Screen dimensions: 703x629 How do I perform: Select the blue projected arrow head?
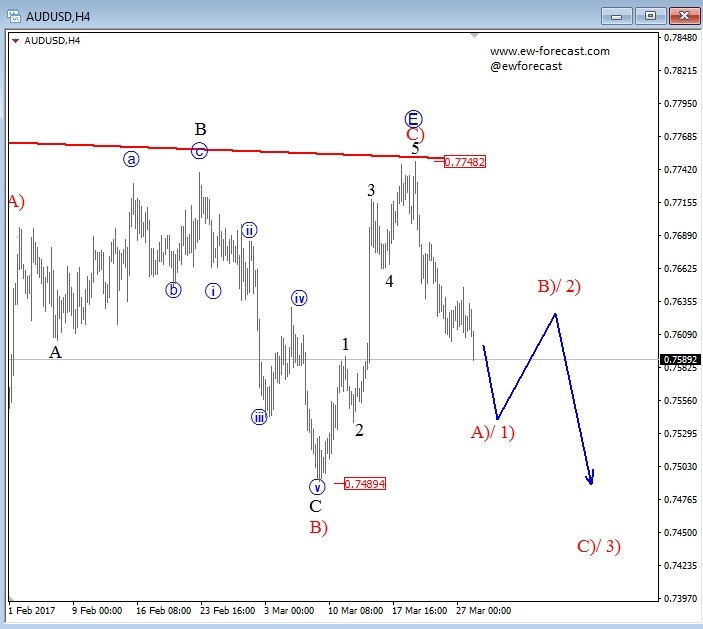[x=591, y=478]
